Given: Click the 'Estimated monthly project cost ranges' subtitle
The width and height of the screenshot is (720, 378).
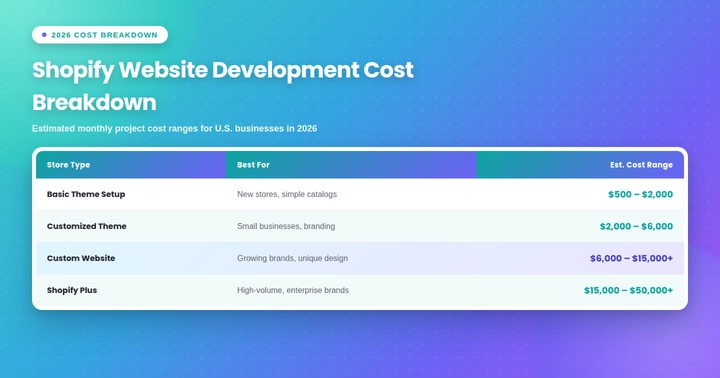Looking at the screenshot, I should pos(174,129).
